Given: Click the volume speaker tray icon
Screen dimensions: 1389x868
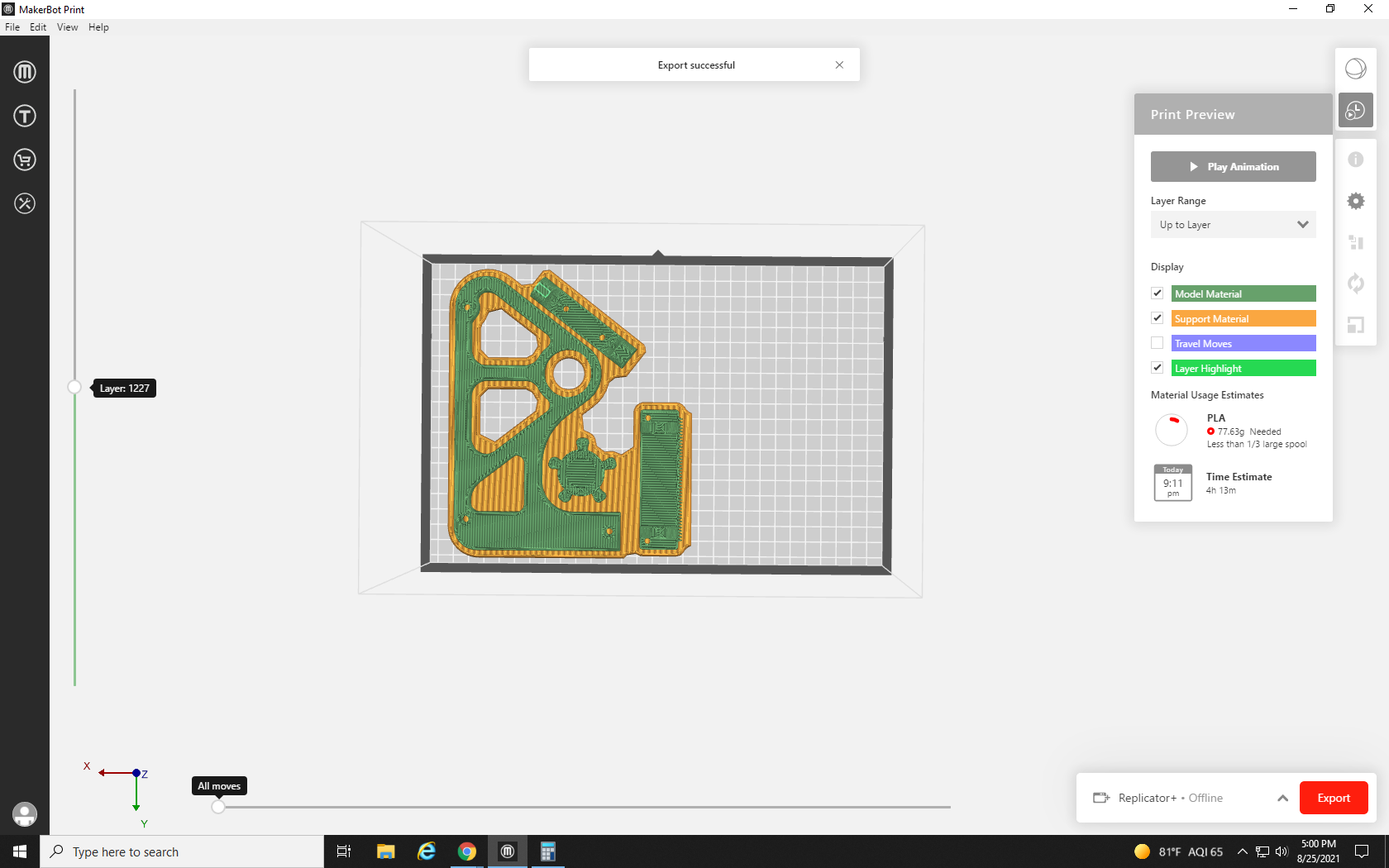Looking at the screenshot, I should (1282, 851).
